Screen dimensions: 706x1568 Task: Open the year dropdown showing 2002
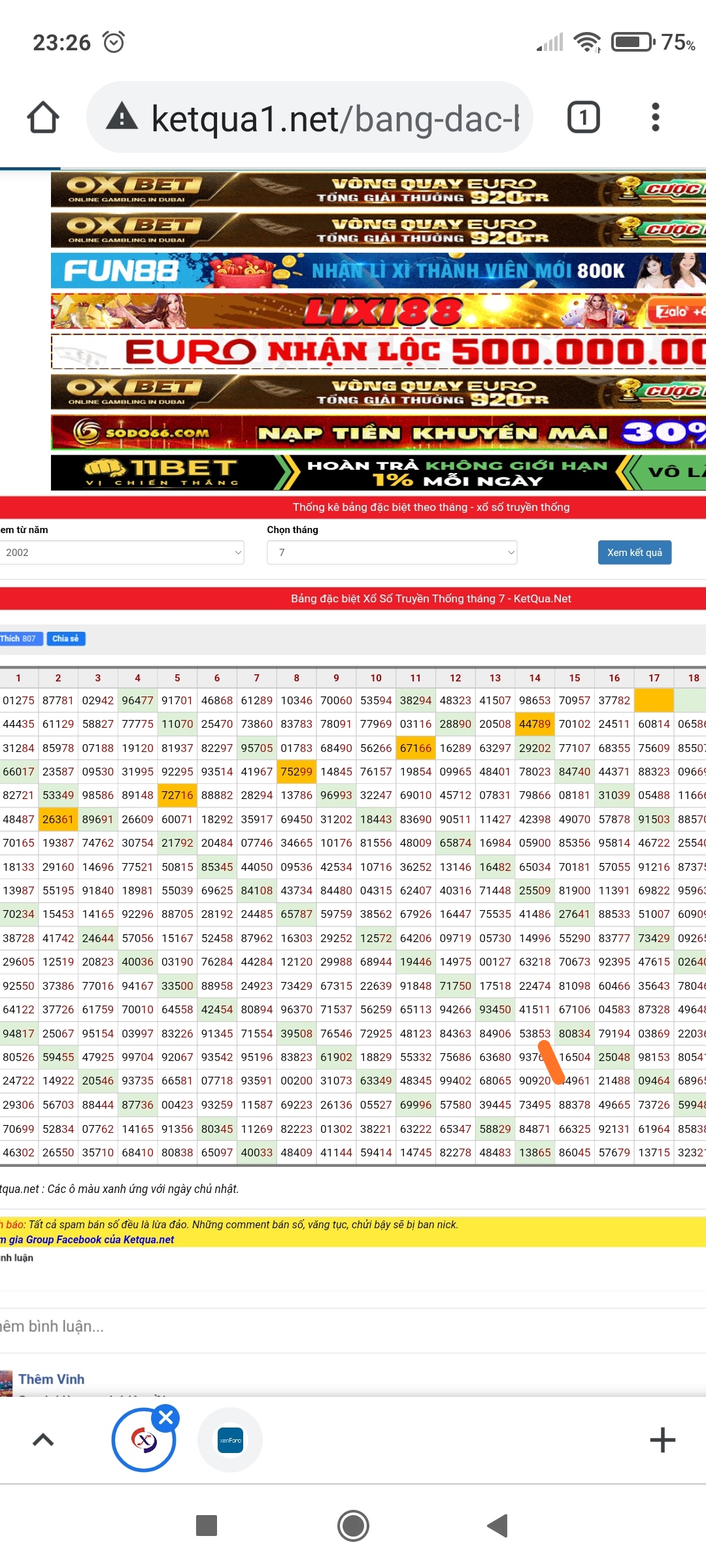122,553
